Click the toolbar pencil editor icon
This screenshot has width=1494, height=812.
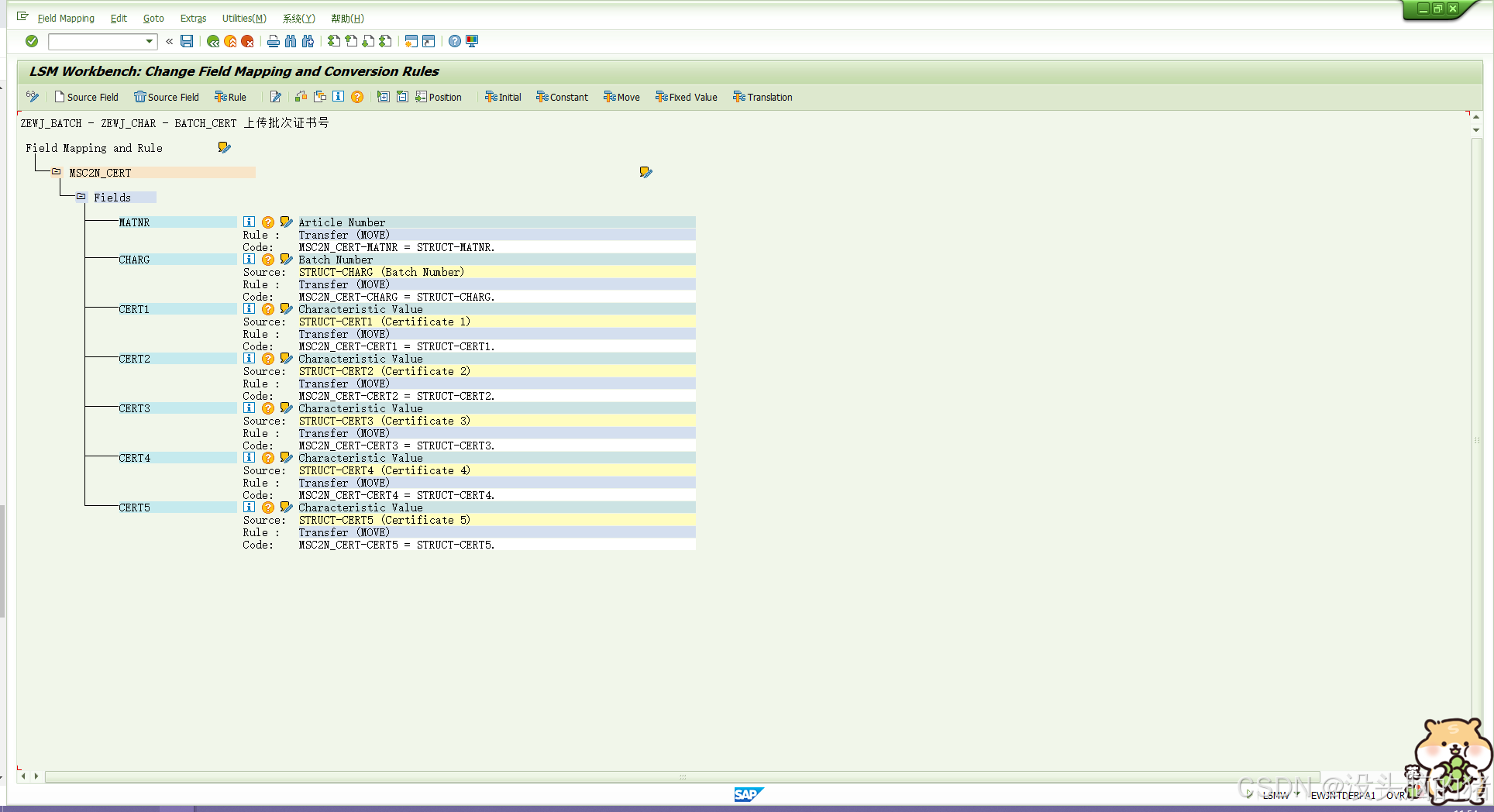click(x=276, y=97)
